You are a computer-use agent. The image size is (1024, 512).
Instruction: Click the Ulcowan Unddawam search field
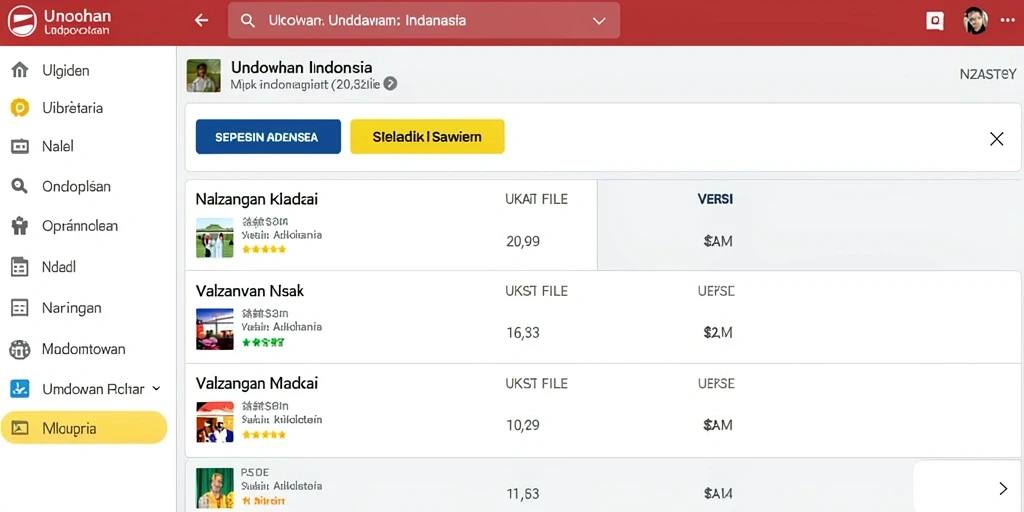[x=424, y=21]
